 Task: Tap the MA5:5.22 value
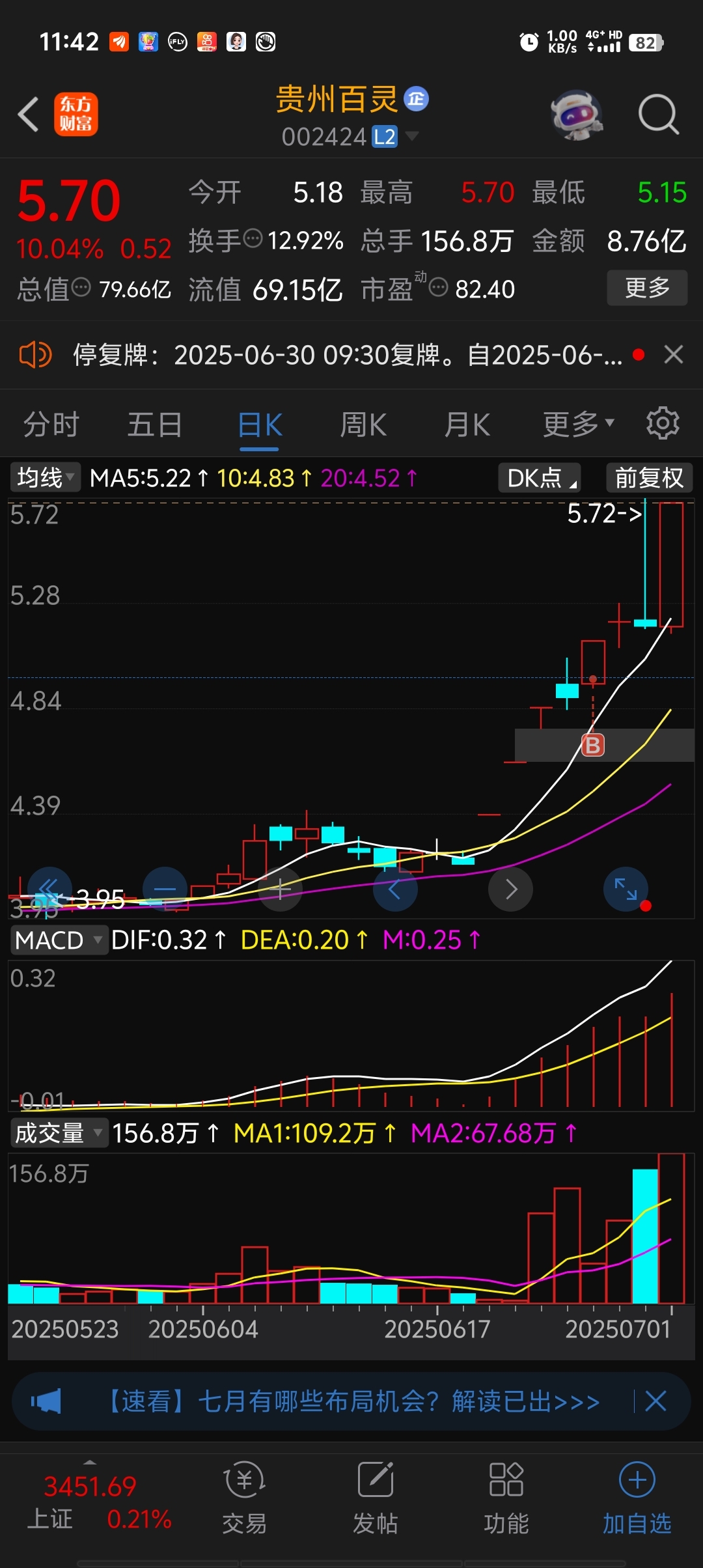(x=149, y=478)
